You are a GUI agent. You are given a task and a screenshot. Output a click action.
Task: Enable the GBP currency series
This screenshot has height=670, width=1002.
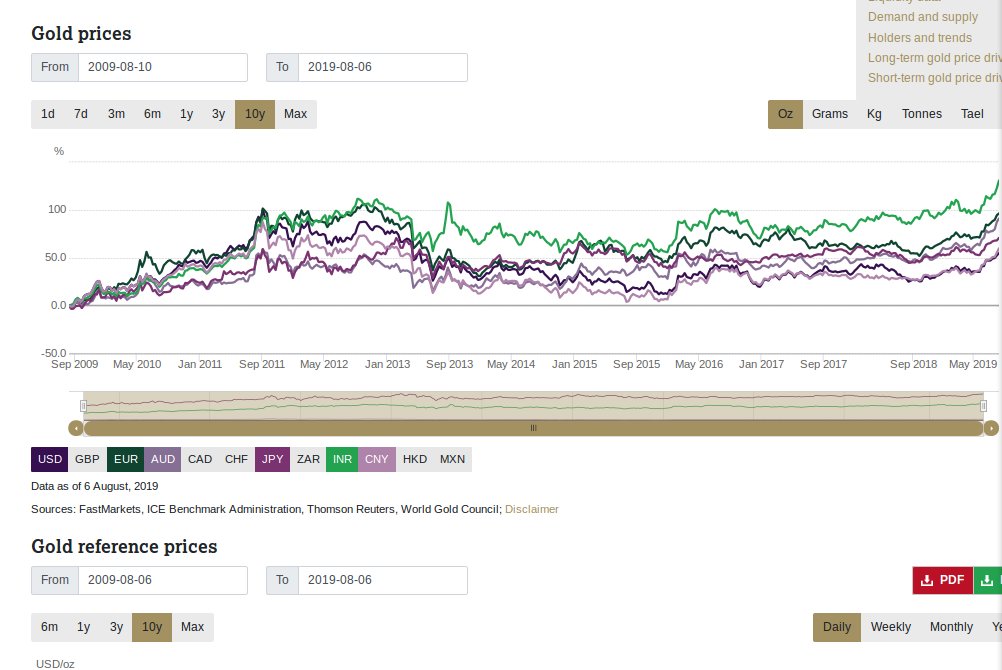click(x=87, y=460)
